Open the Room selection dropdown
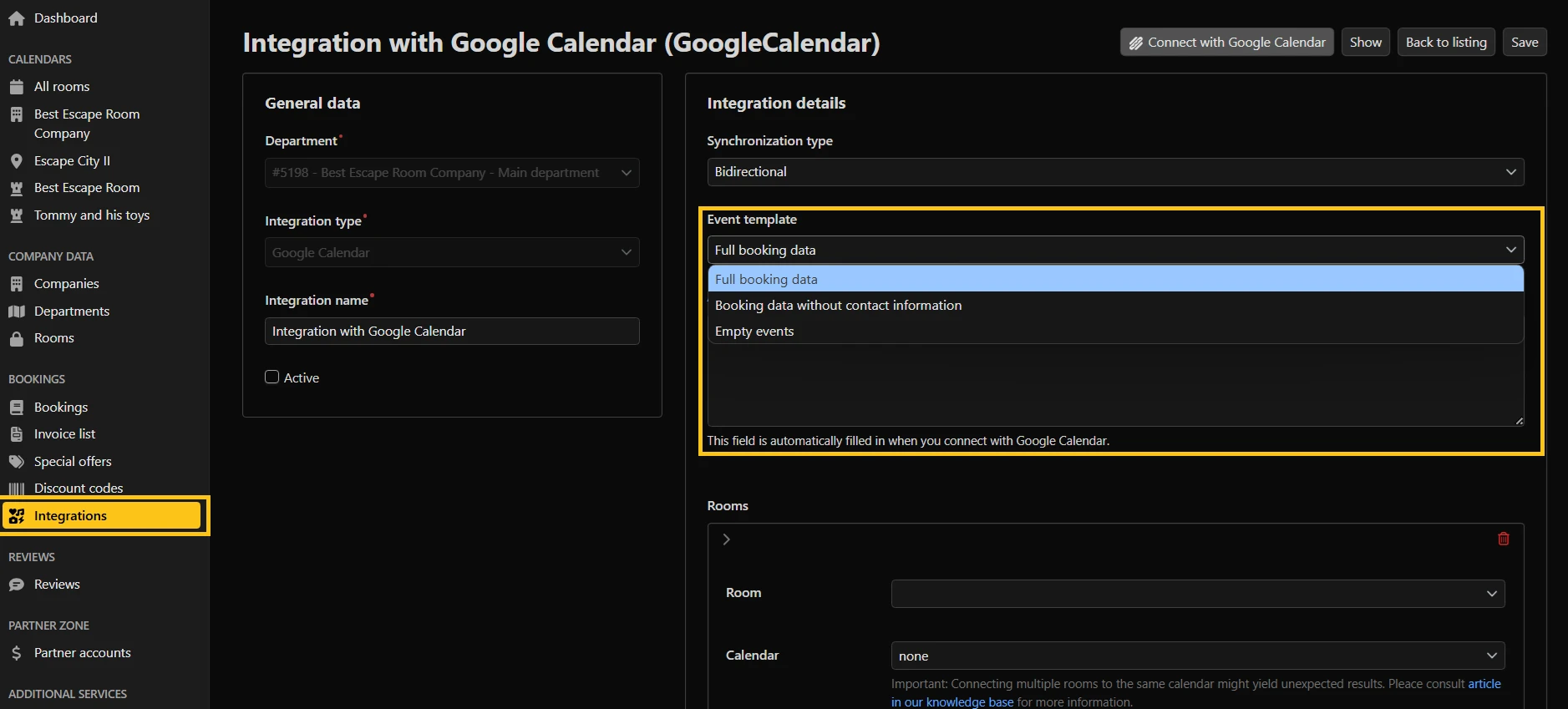Screen dimensions: 1568x709 point(1197,594)
